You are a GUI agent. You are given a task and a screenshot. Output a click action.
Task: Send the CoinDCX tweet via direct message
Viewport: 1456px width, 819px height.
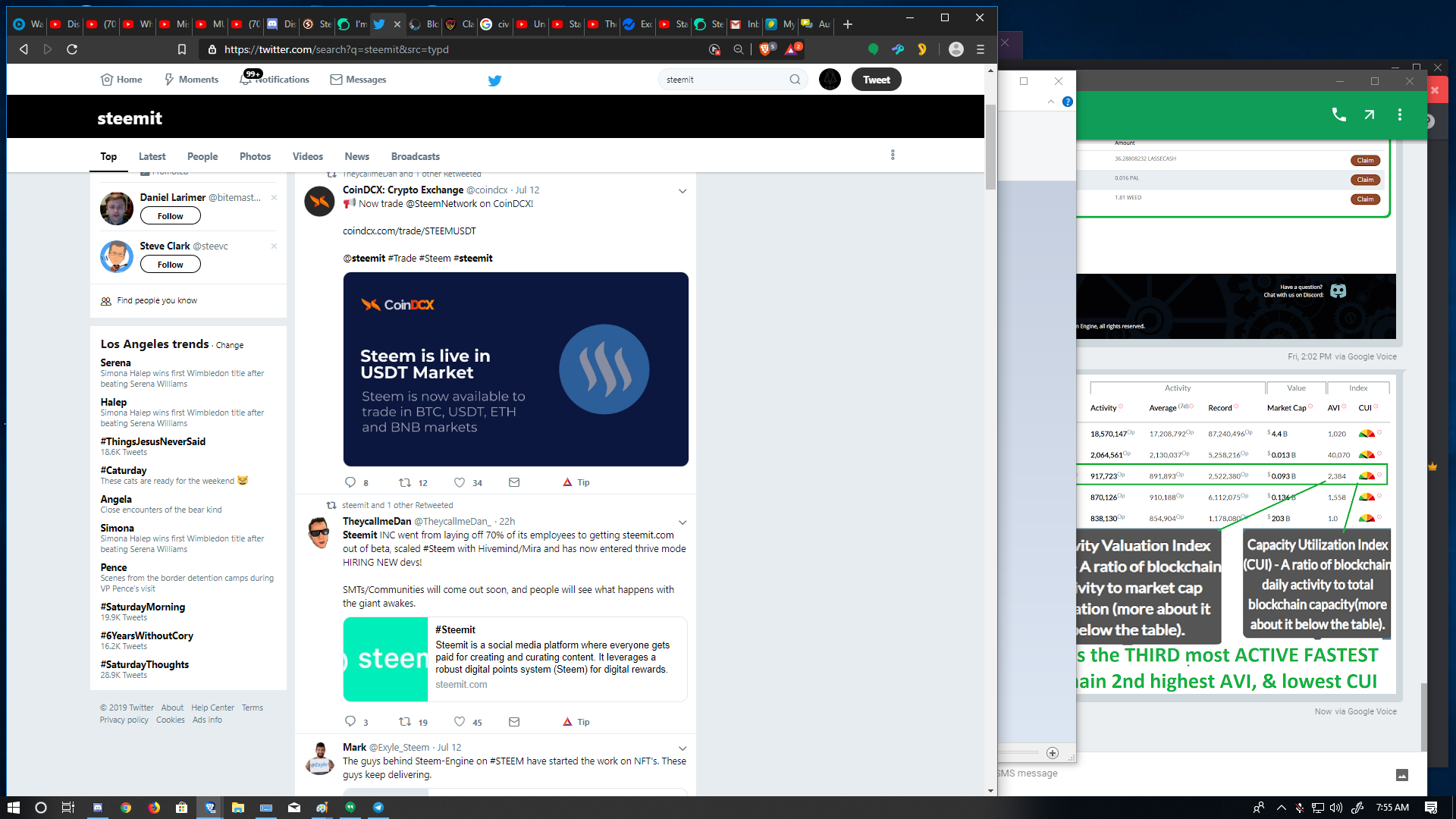[x=514, y=482]
